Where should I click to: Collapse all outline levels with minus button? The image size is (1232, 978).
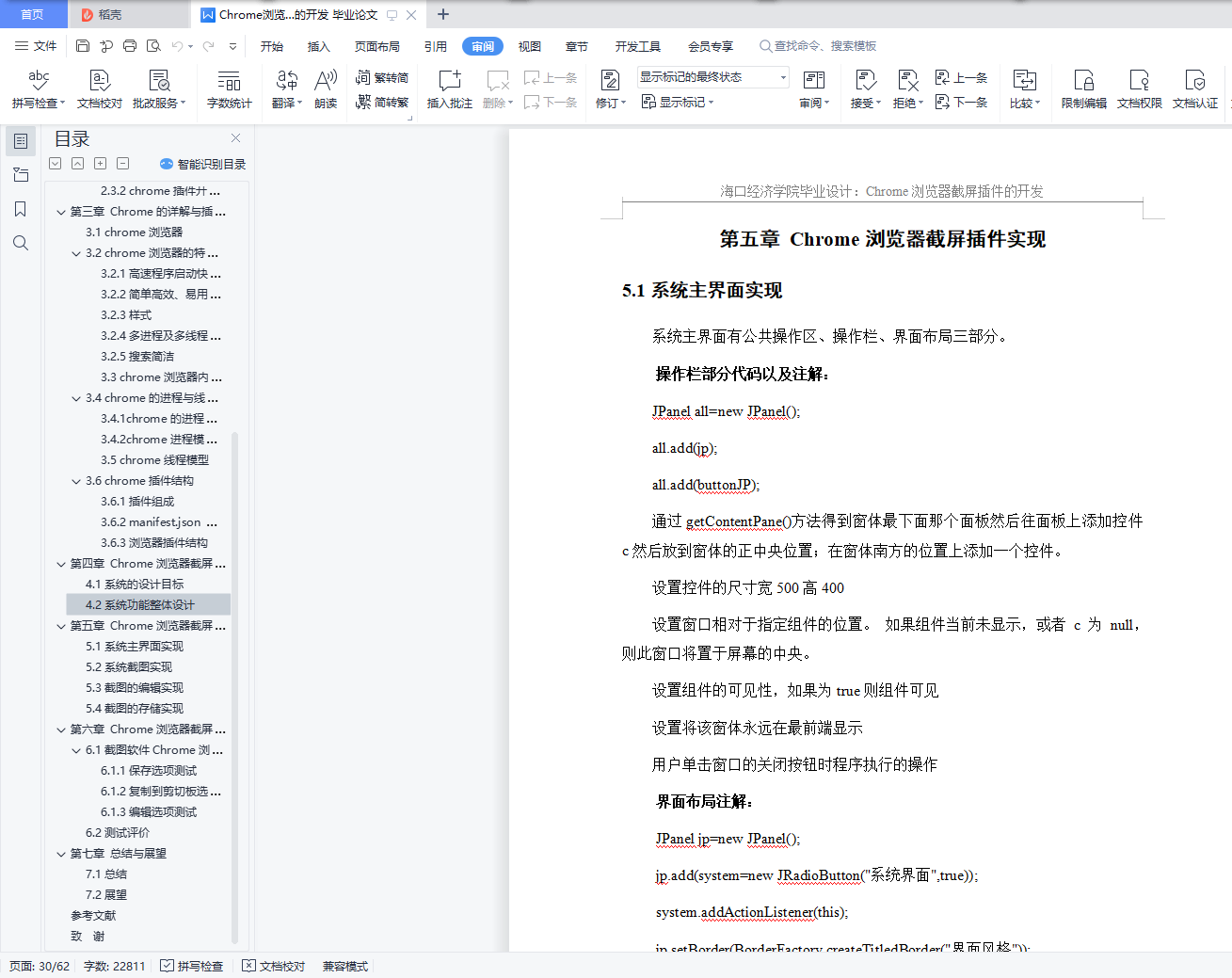pyautogui.click(x=122, y=164)
